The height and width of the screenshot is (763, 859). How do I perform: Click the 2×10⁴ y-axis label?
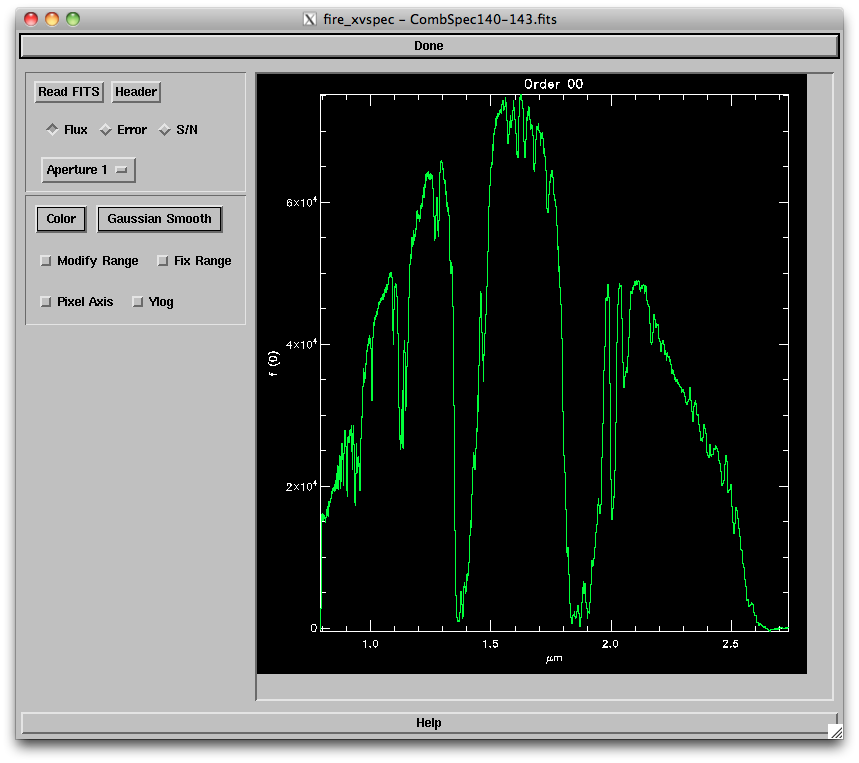tap(301, 486)
